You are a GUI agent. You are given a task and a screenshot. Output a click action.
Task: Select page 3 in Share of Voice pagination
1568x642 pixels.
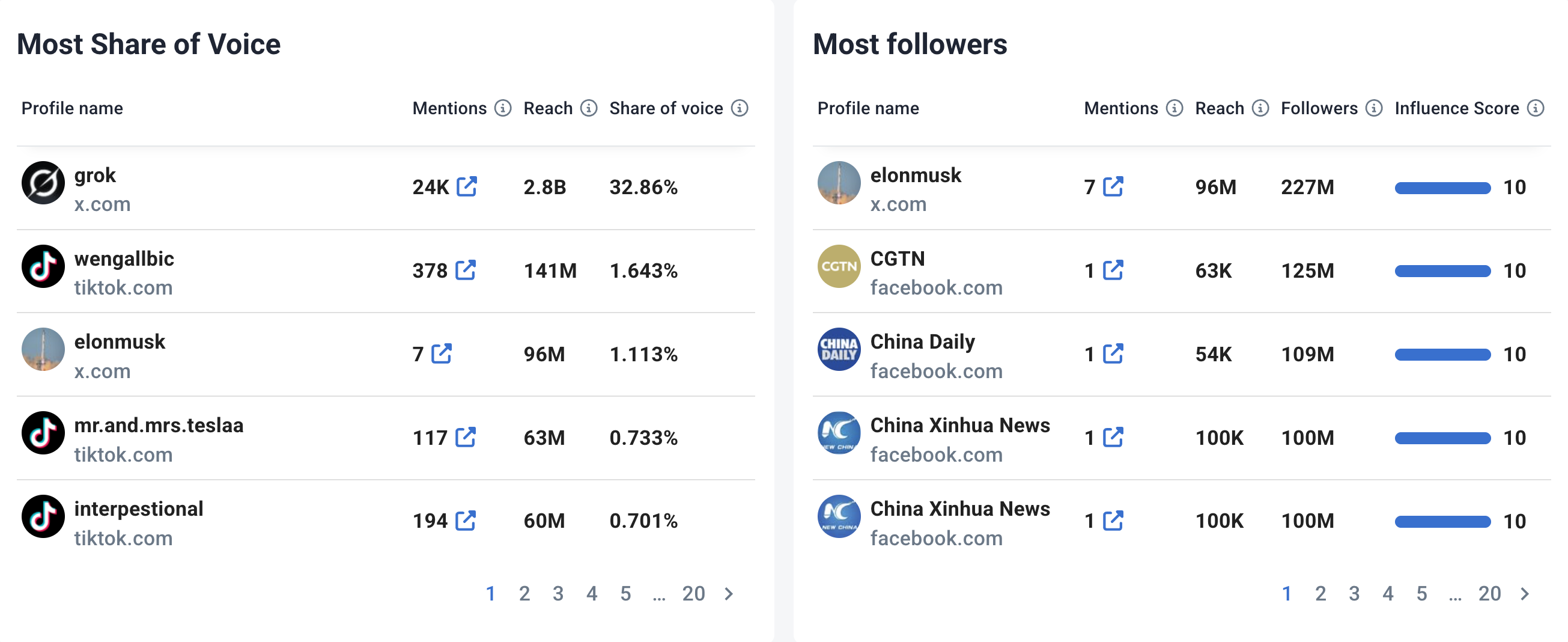pos(558,594)
